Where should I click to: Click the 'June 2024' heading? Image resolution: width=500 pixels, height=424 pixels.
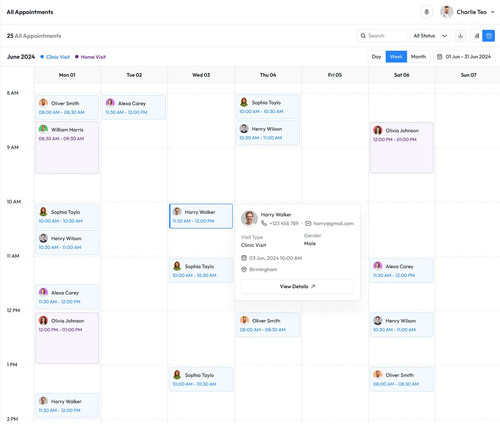(x=21, y=57)
